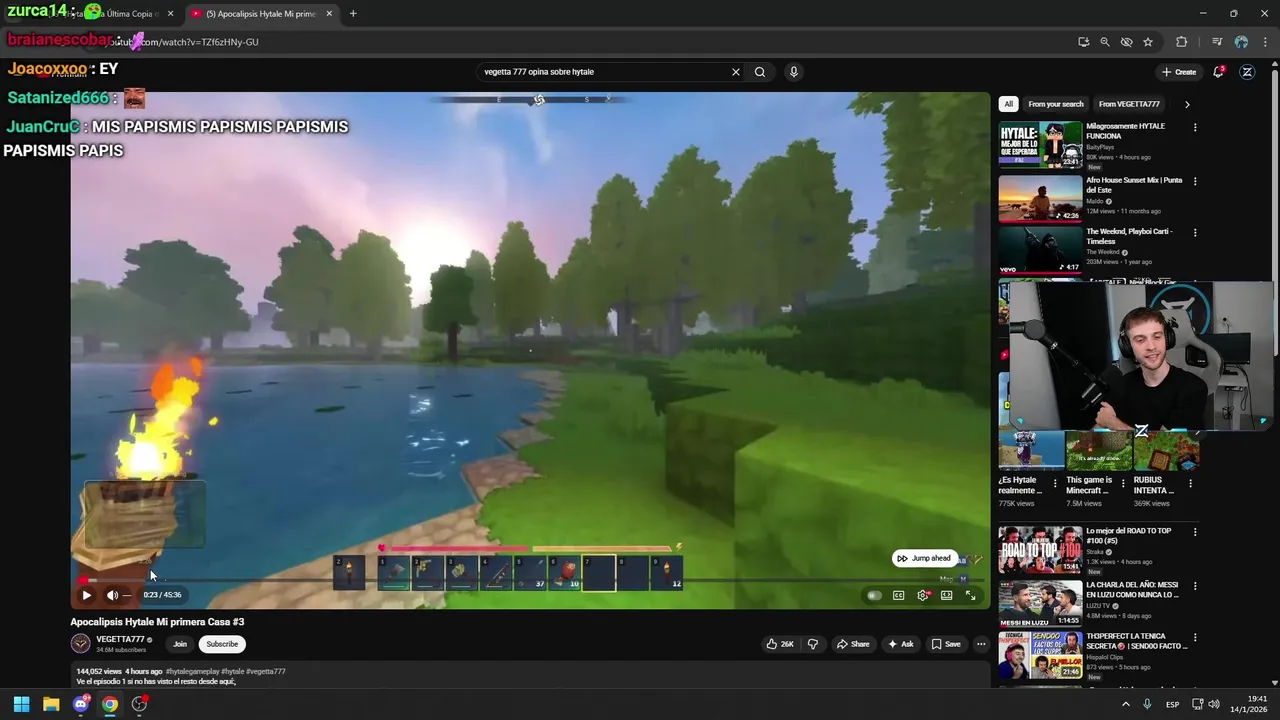Click the Create button

(x=1179, y=72)
